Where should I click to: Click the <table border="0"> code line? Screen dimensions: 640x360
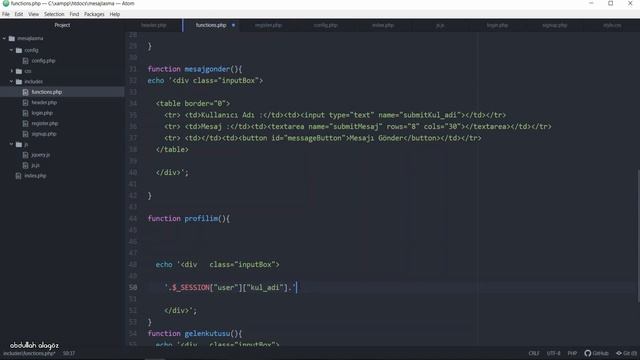coord(193,104)
